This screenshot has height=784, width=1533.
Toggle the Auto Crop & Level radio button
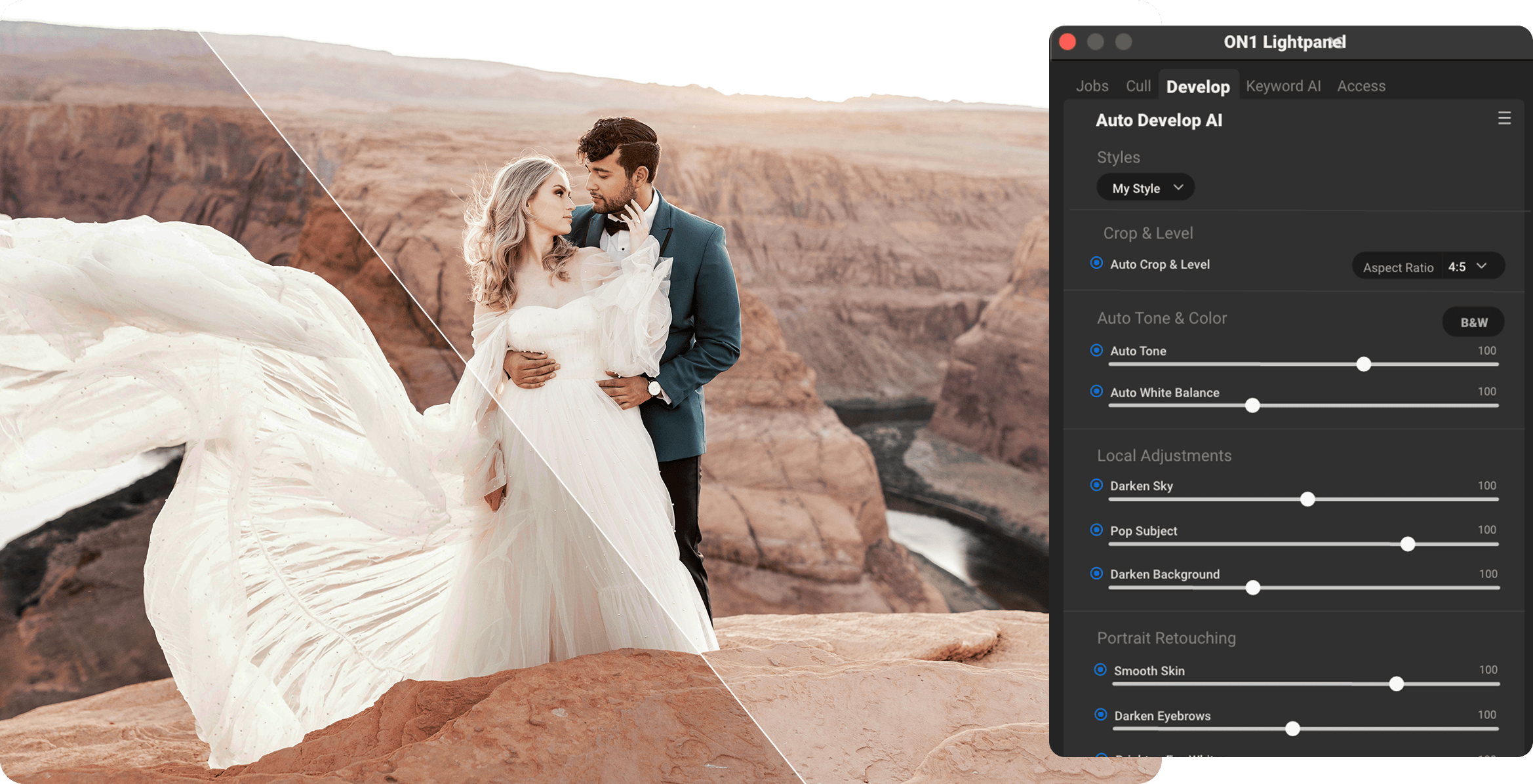coord(1096,263)
